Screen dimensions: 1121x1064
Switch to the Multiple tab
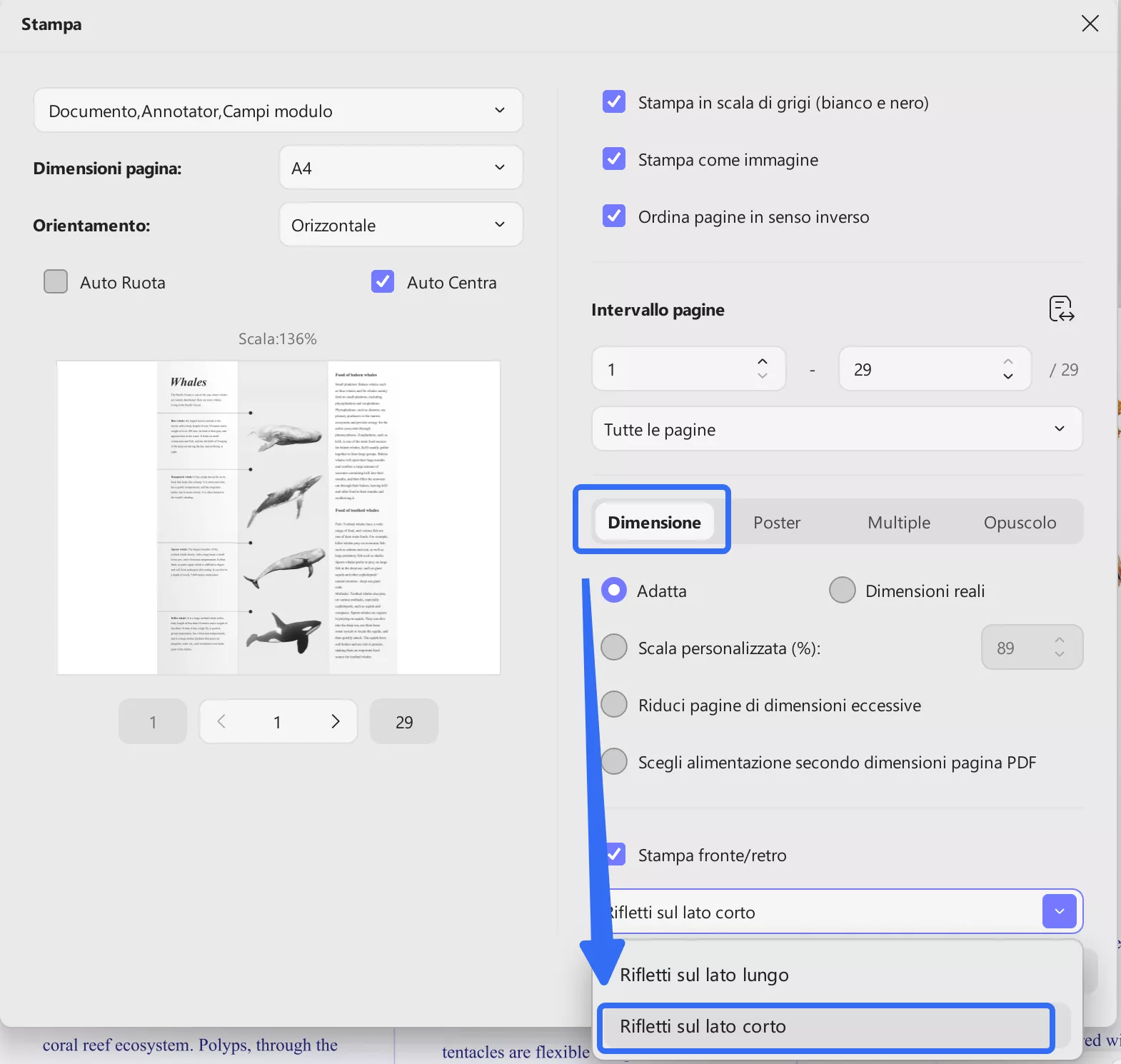click(899, 522)
